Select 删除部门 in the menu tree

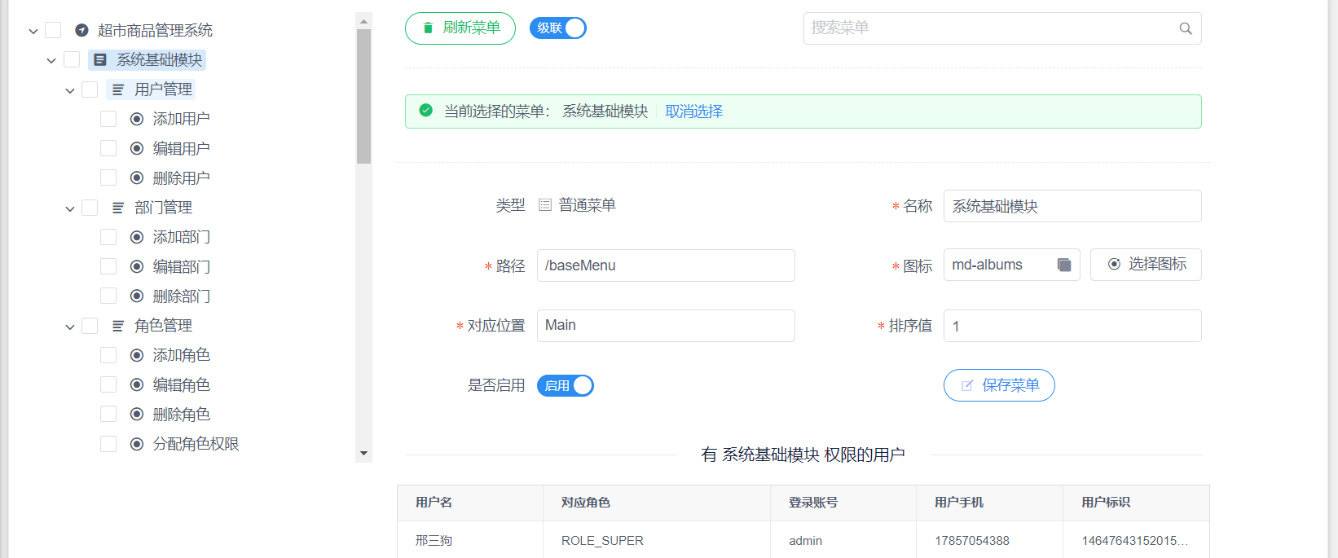(x=181, y=297)
